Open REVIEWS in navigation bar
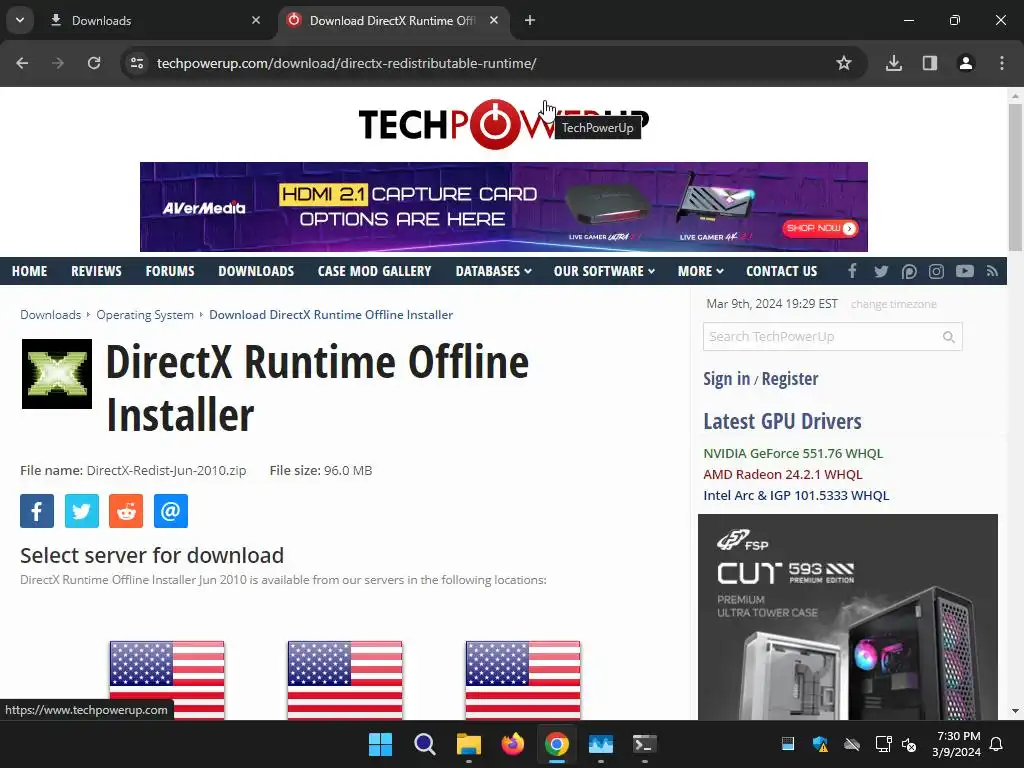The image size is (1024, 768). point(96,271)
